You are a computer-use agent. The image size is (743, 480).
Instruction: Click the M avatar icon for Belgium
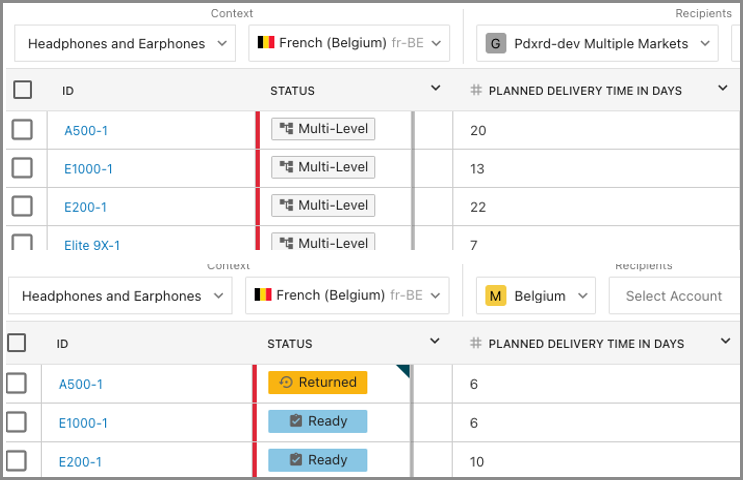click(x=495, y=296)
